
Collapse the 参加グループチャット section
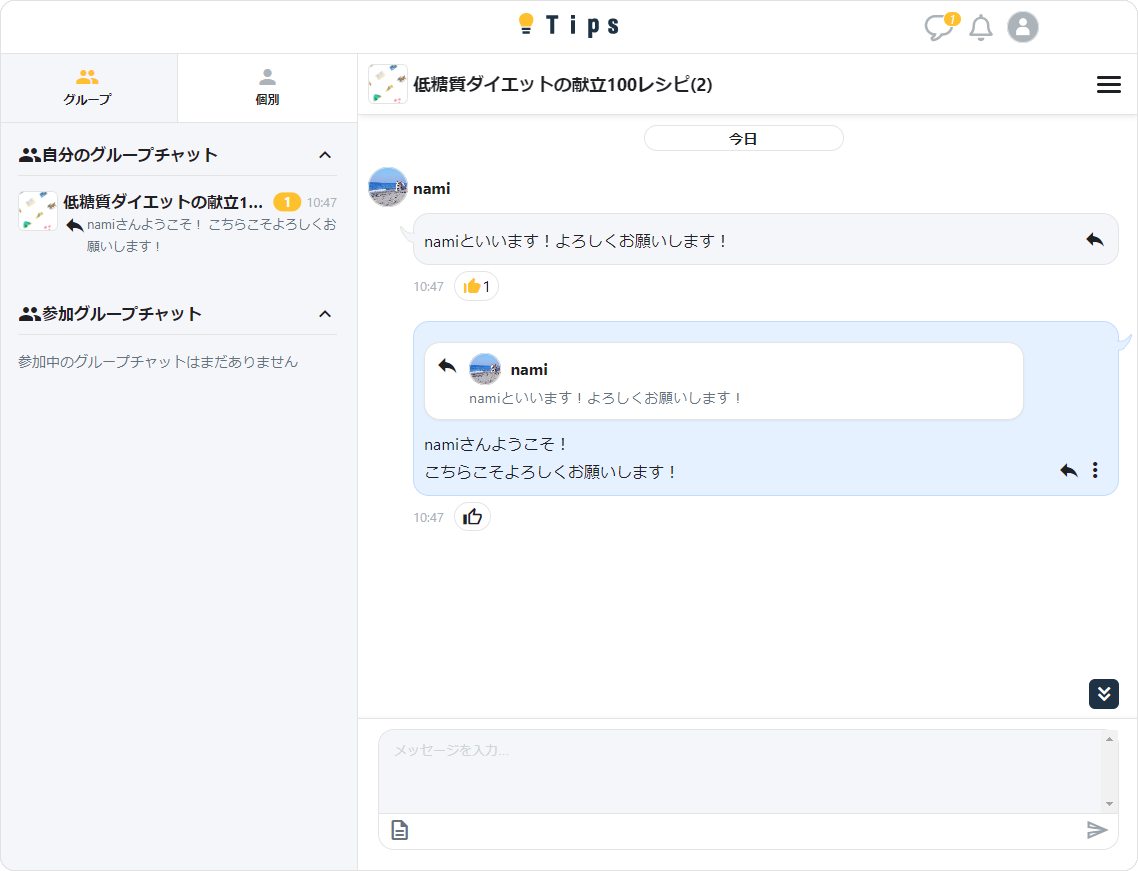325,314
